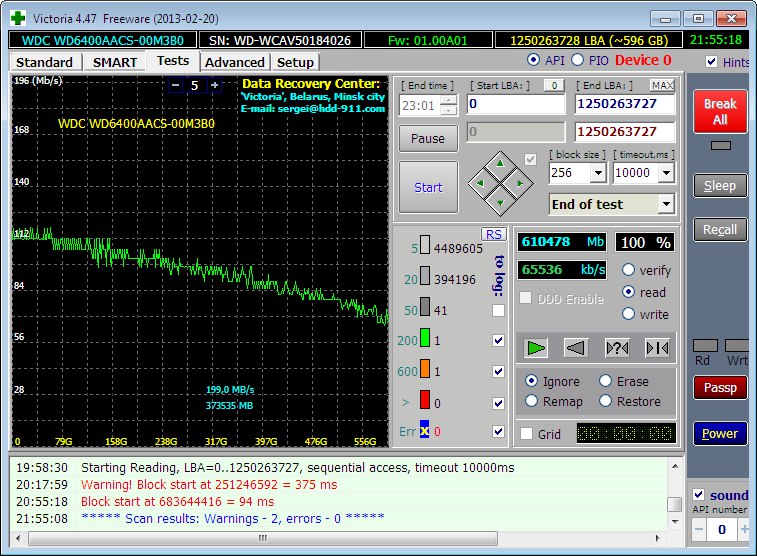Select the butterfly seek scan mode icon

(x=657, y=348)
